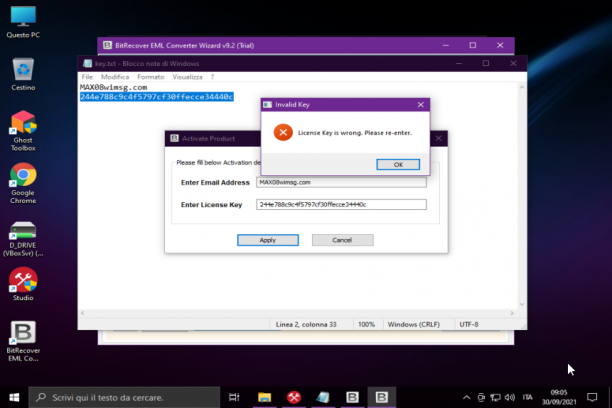Click the taskbar clock and date

[x=559, y=397]
